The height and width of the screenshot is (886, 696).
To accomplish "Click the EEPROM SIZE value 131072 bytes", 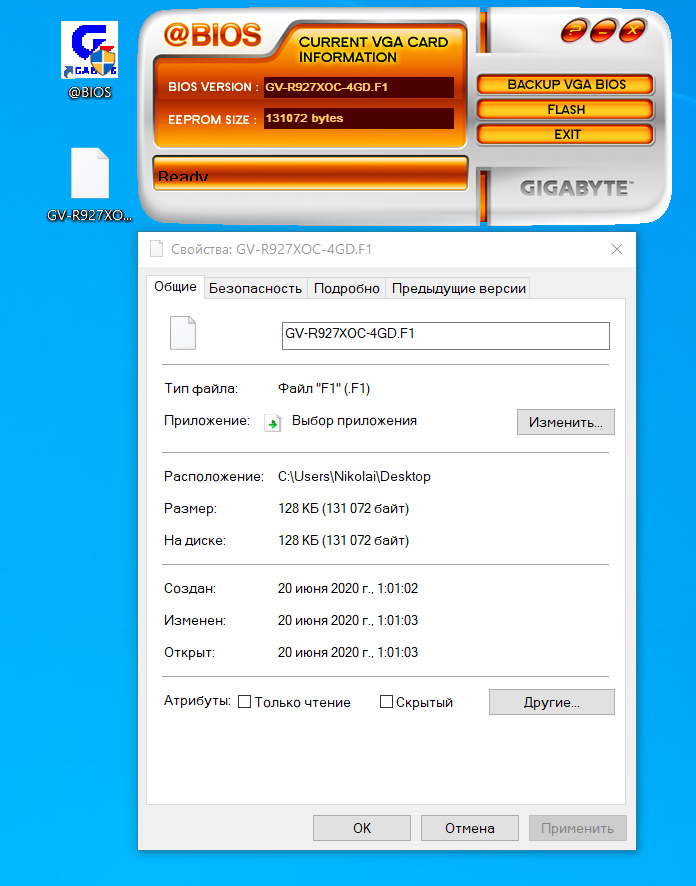I will click(359, 119).
